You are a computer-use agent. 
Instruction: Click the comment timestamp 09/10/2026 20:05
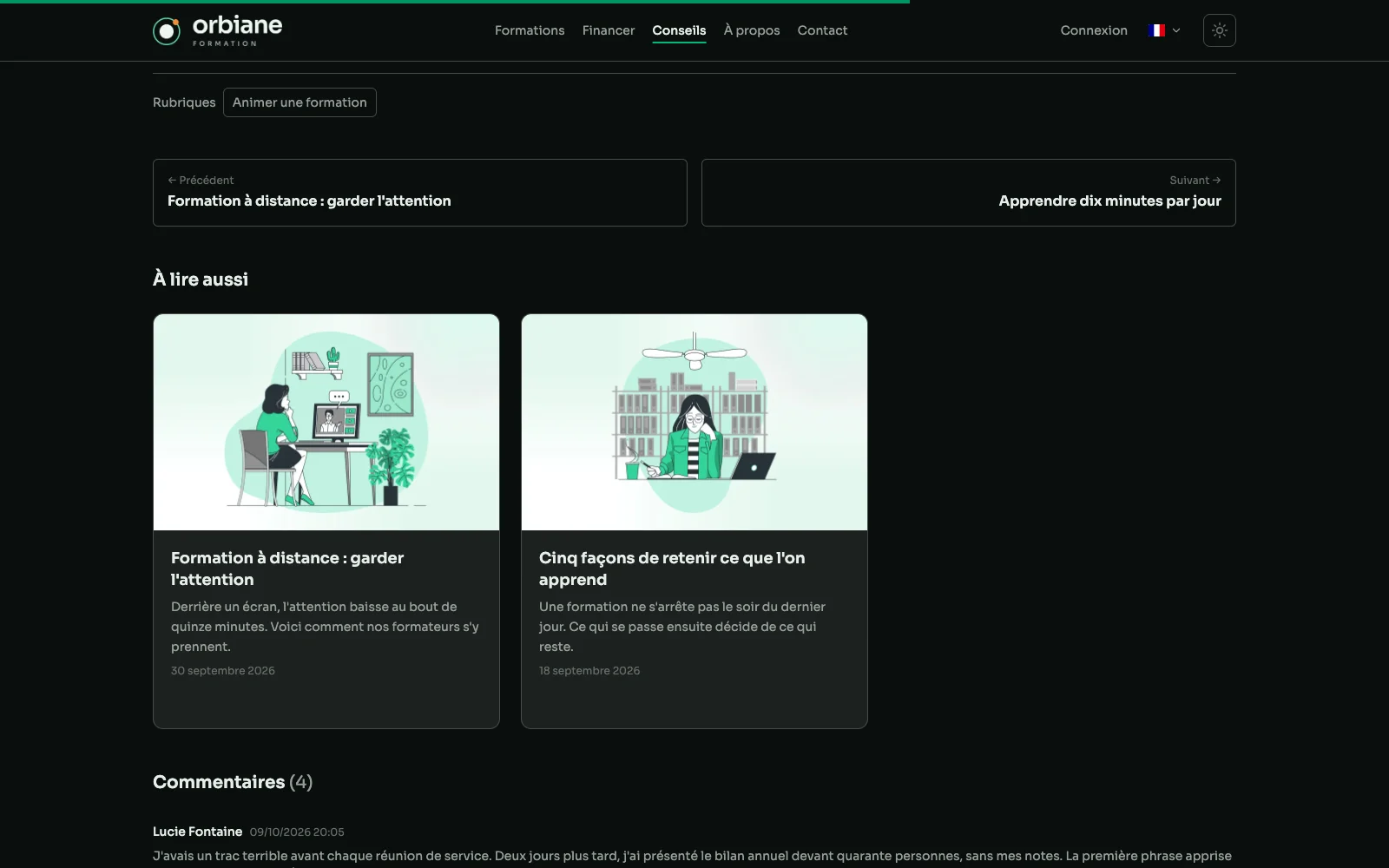coord(297,832)
